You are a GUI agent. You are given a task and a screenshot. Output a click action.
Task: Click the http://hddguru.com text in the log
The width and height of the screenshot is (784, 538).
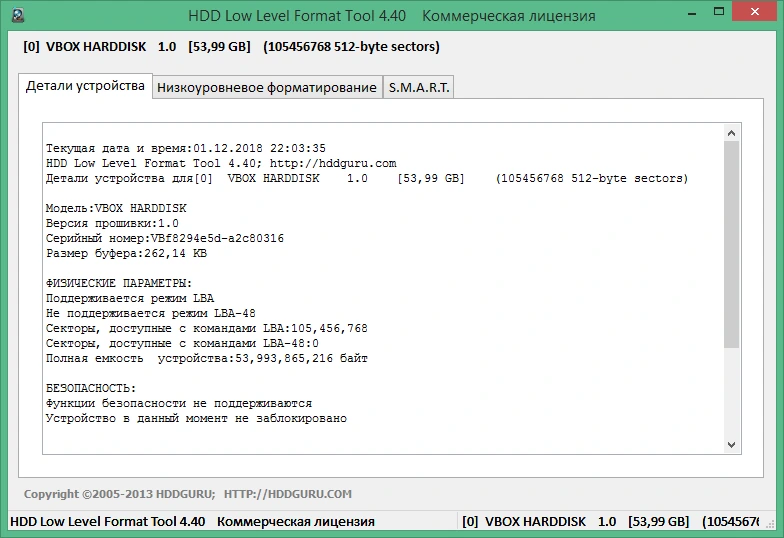point(333,163)
